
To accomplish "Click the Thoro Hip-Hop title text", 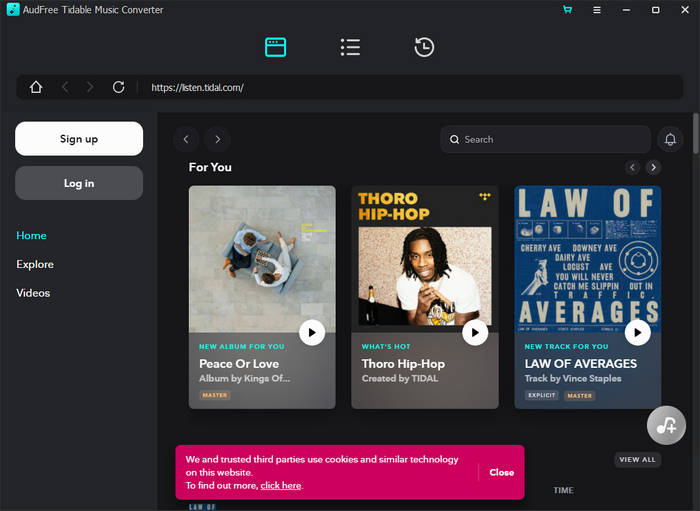I will [403, 364].
